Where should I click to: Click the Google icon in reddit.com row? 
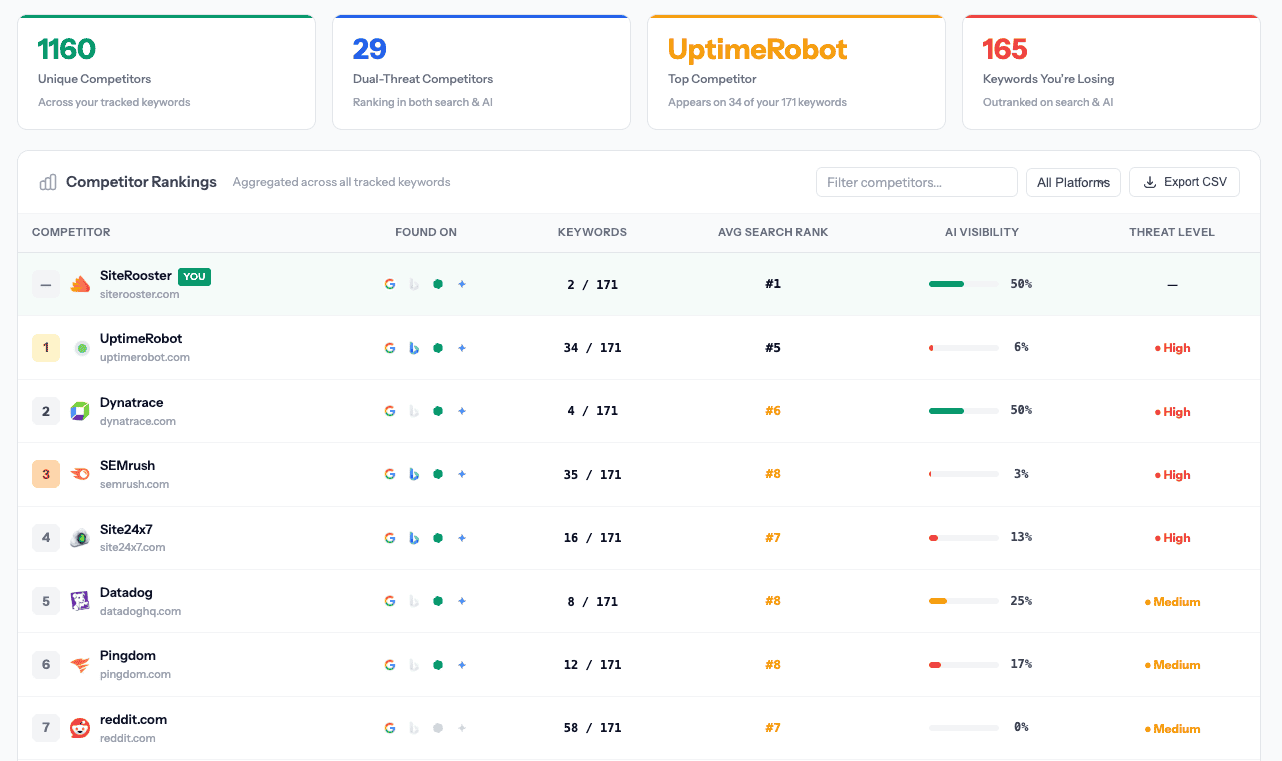pyautogui.click(x=390, y=728)
